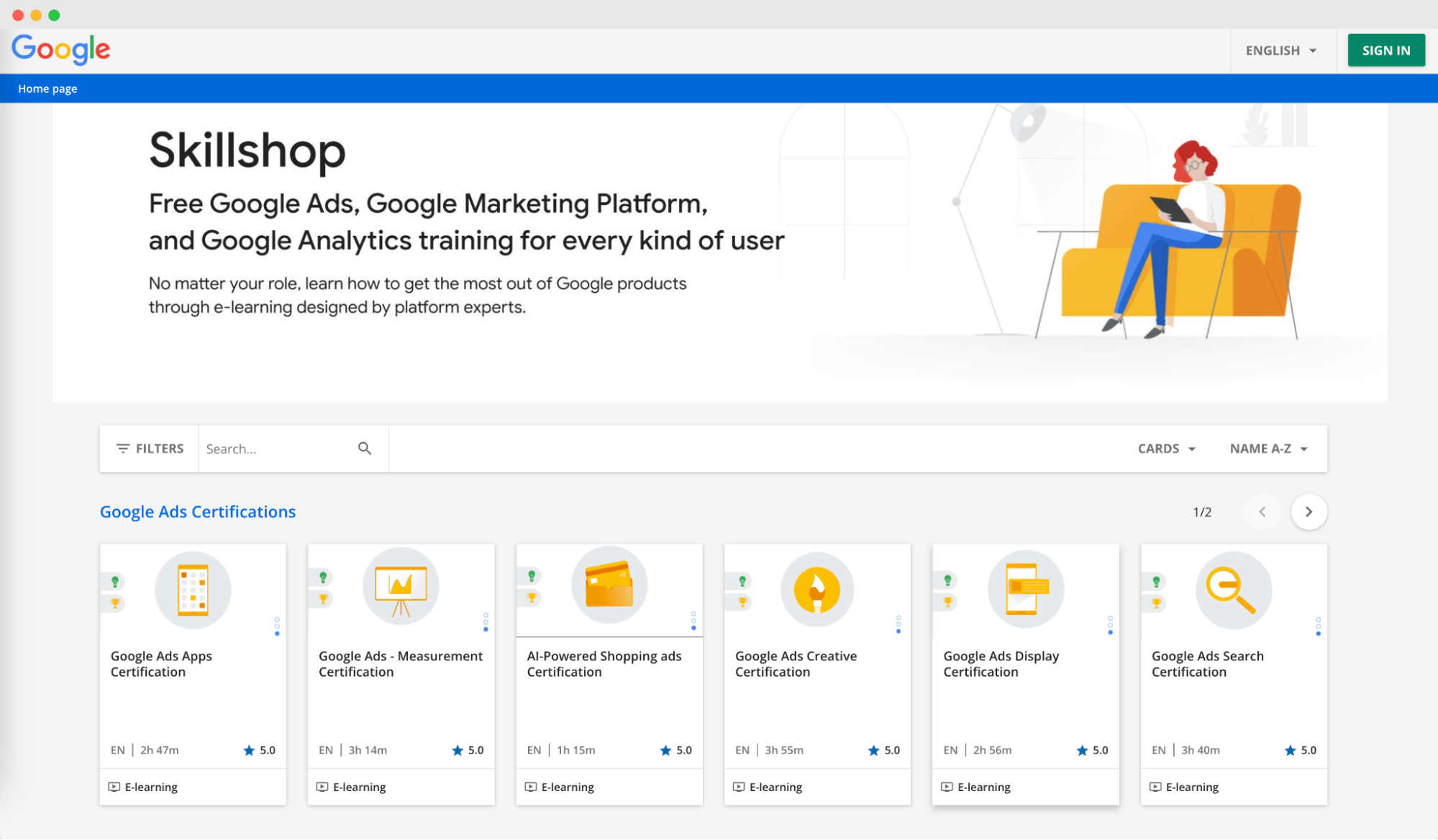The image size is (1438, 840).
Task: Open Google Ads Apps Certification app icon
Action: click(193, 590)
